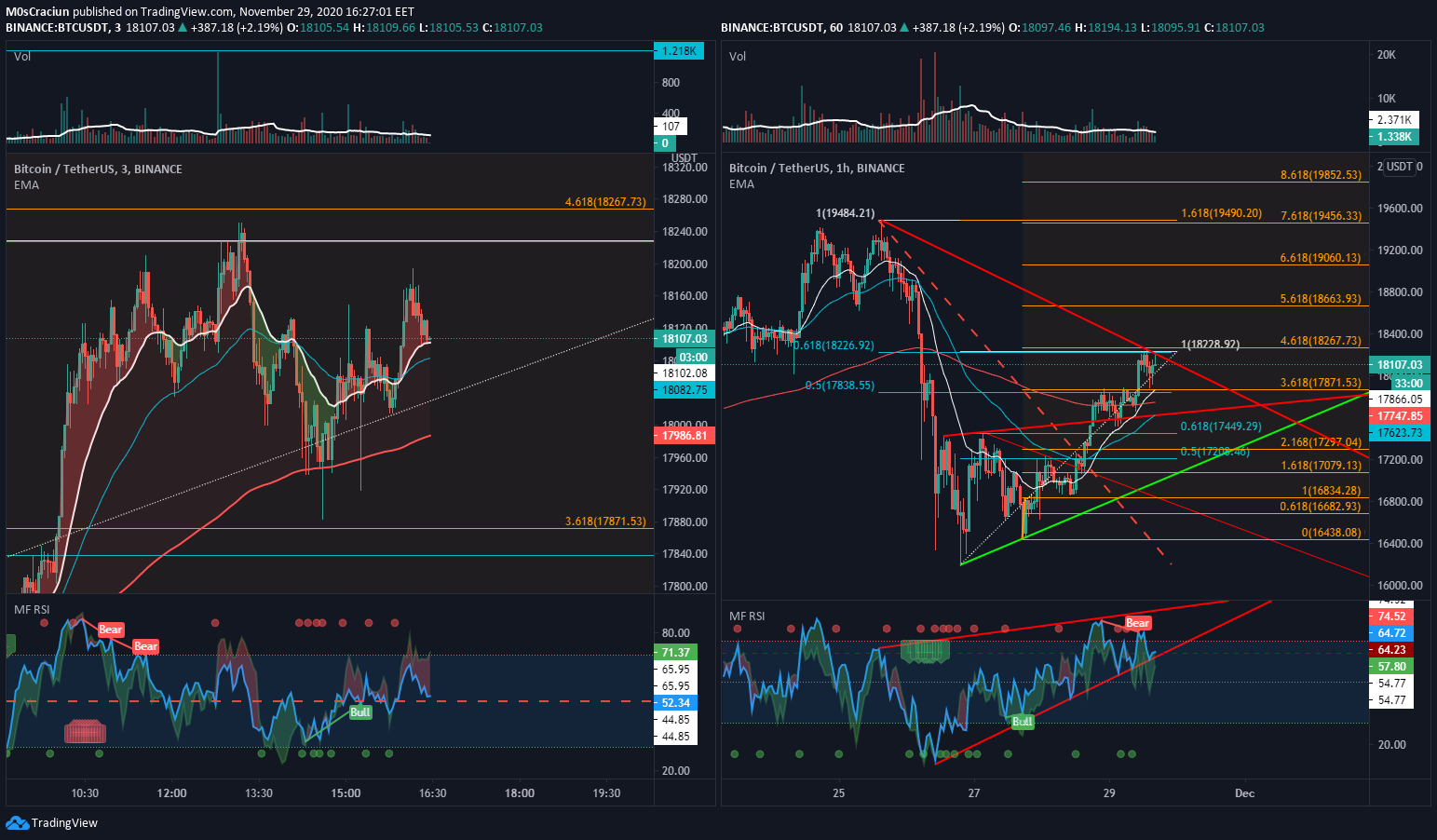This screenshot has height=840, width=1437.
Task: Click the Dec date axis label
Action: point(1244,793)
